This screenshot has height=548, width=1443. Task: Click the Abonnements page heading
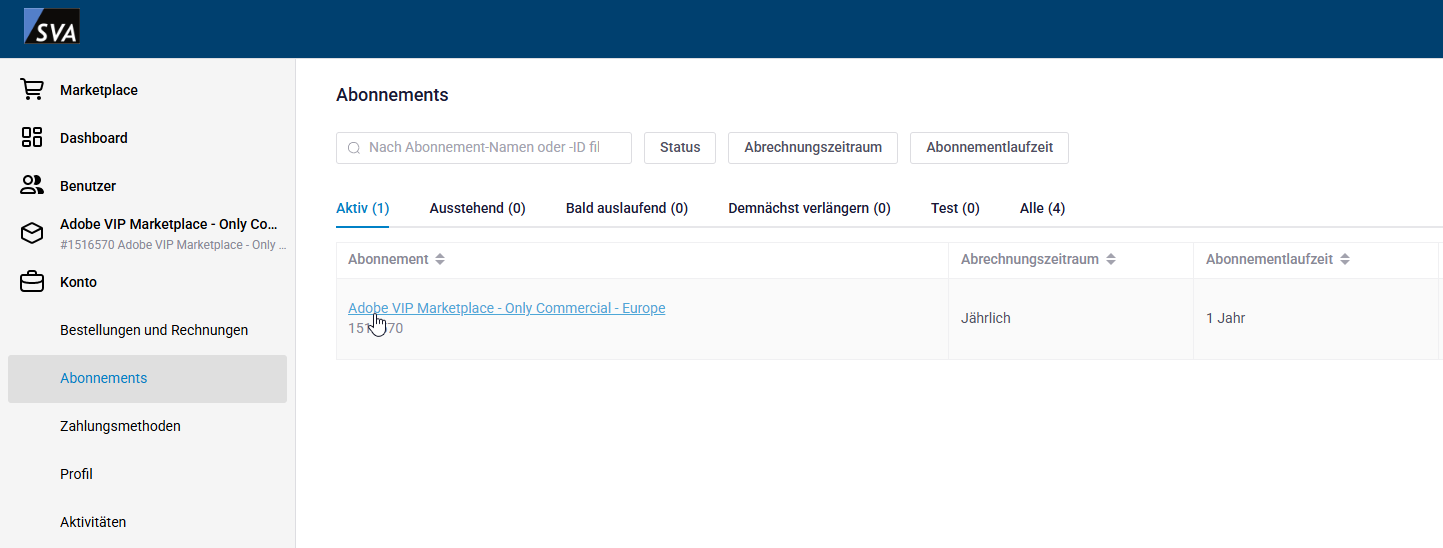tap(392, 95)
